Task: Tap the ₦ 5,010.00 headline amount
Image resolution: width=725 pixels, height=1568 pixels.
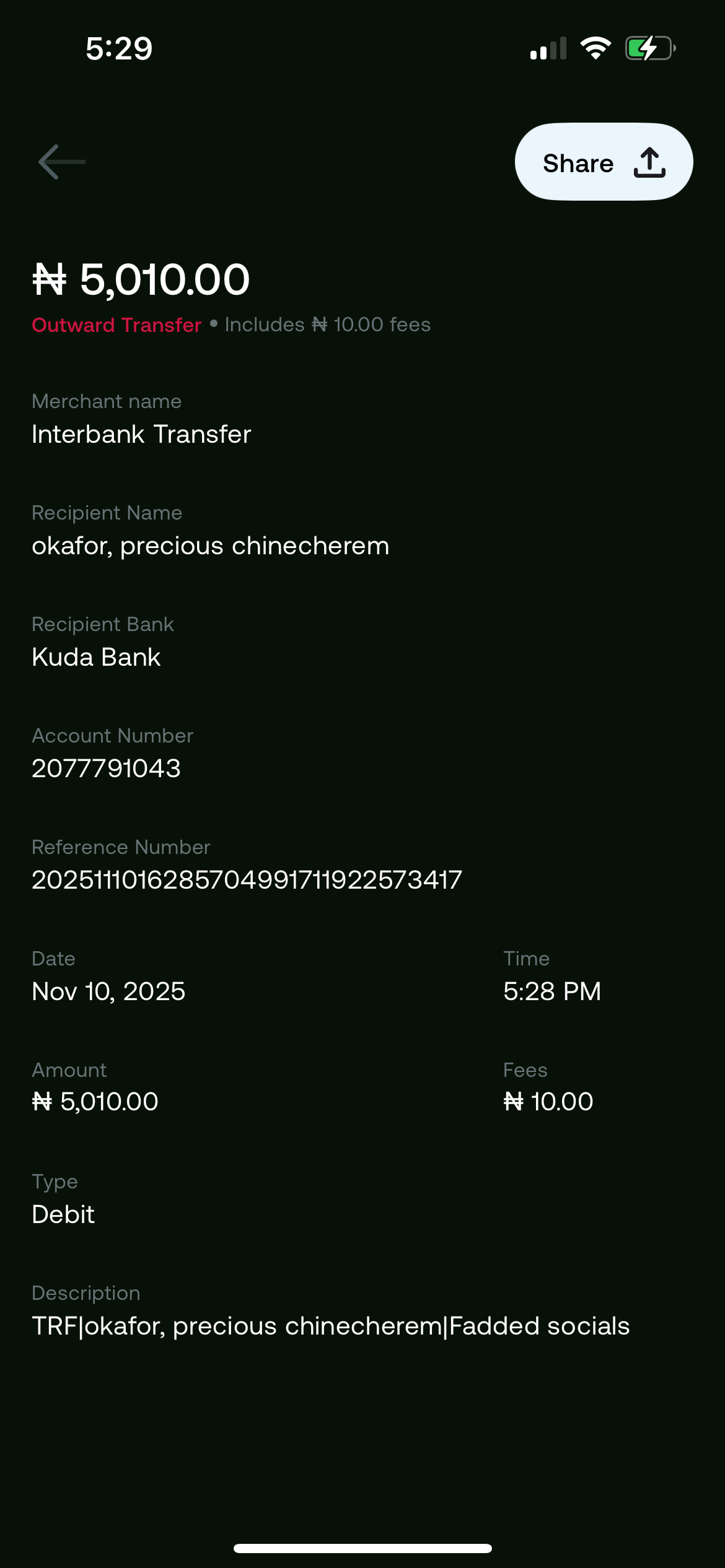Action: (x=141, y=279)
